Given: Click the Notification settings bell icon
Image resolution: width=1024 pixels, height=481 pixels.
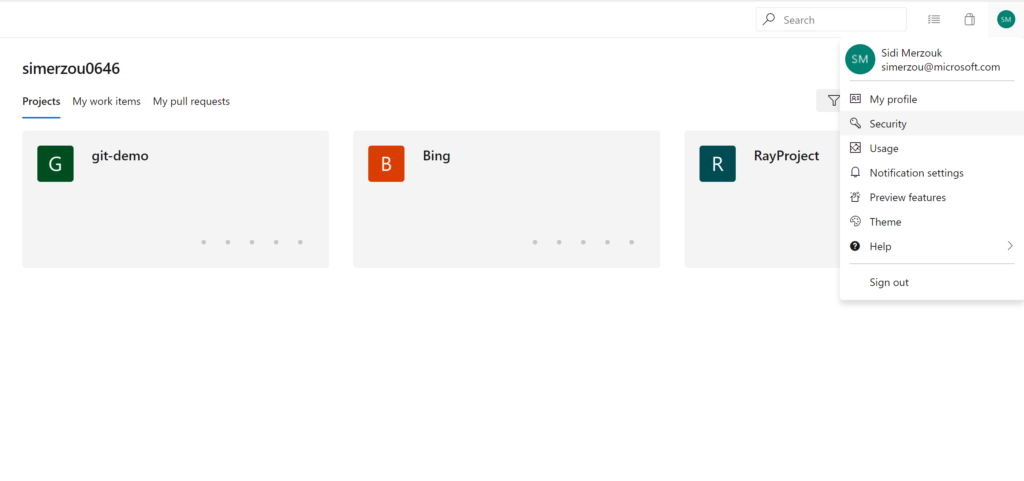Looking at the screenshot, I should click(855, 173).
